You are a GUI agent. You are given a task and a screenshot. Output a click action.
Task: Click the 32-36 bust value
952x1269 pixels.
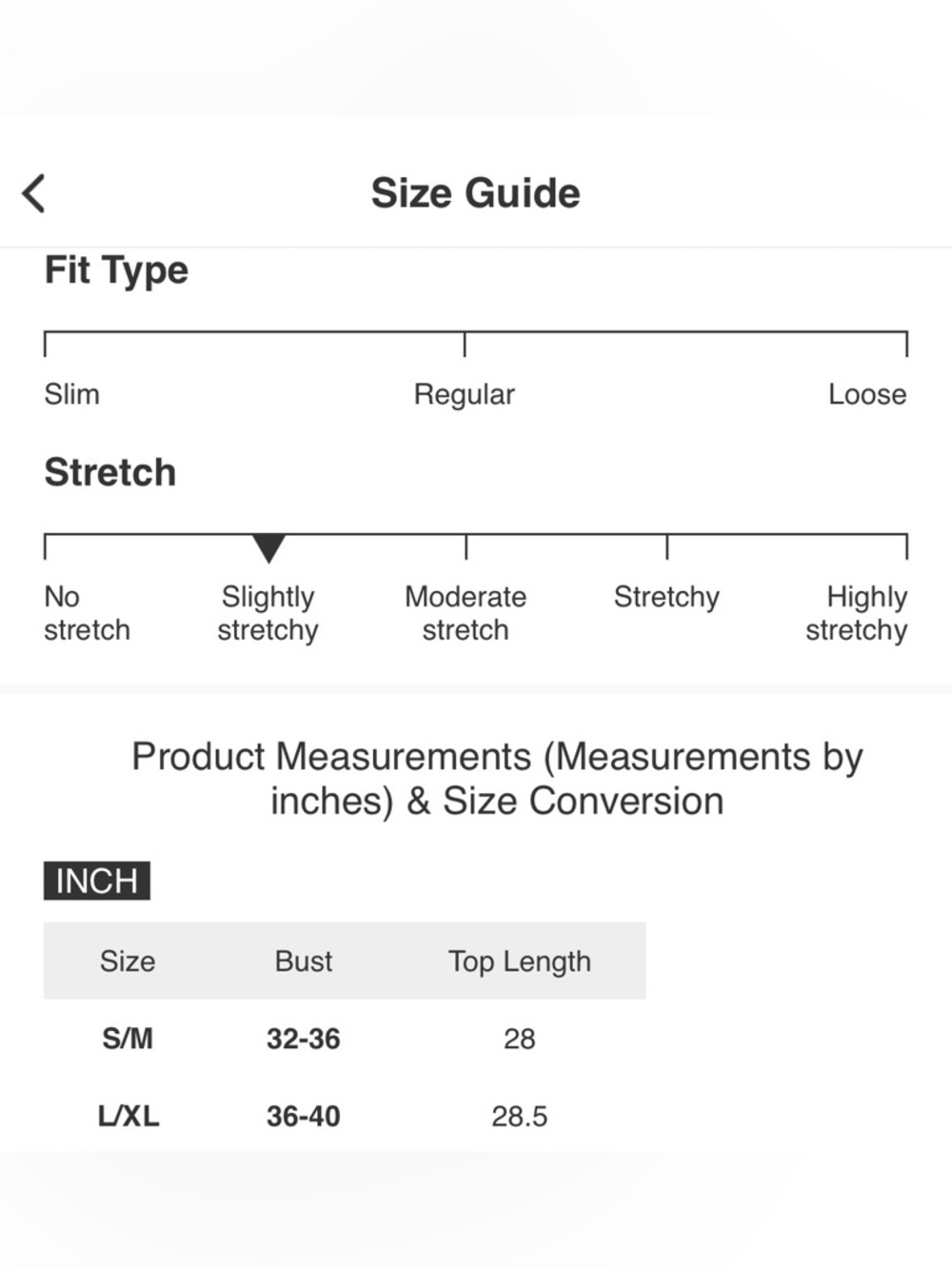click(304, 1039)
